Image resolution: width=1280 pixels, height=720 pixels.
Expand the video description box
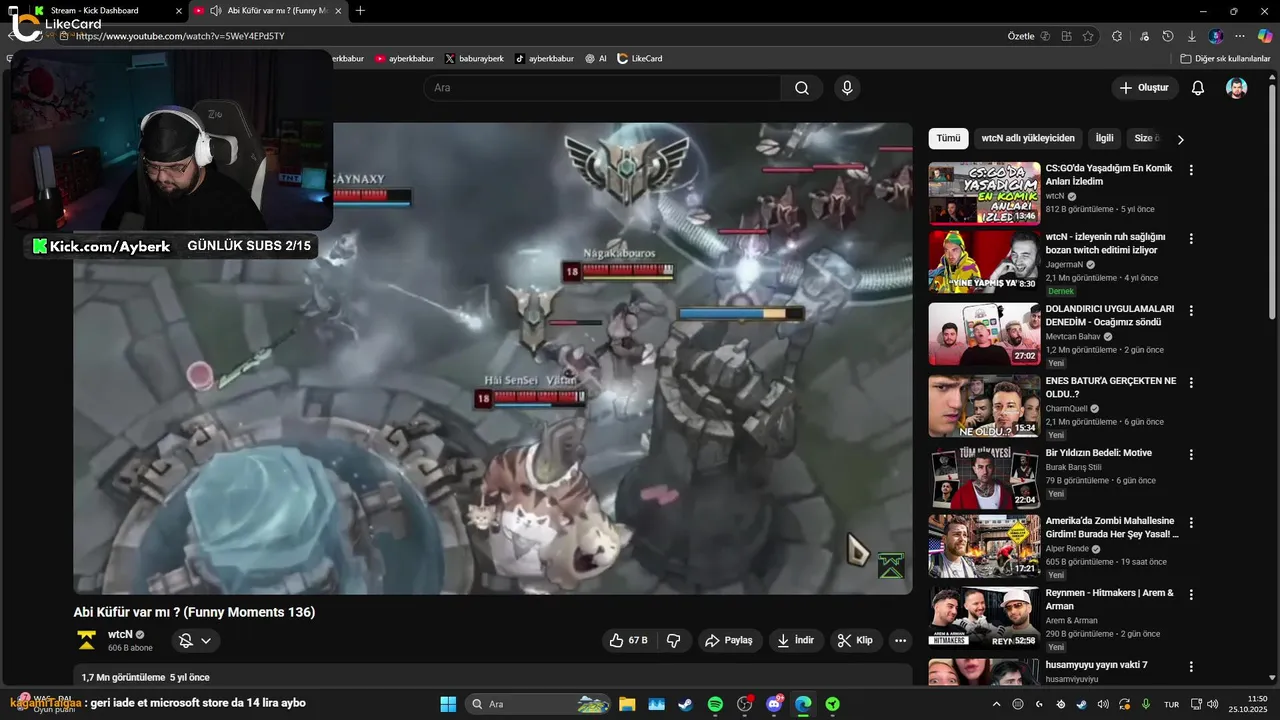pyautogui.click(x=493, y=676)
